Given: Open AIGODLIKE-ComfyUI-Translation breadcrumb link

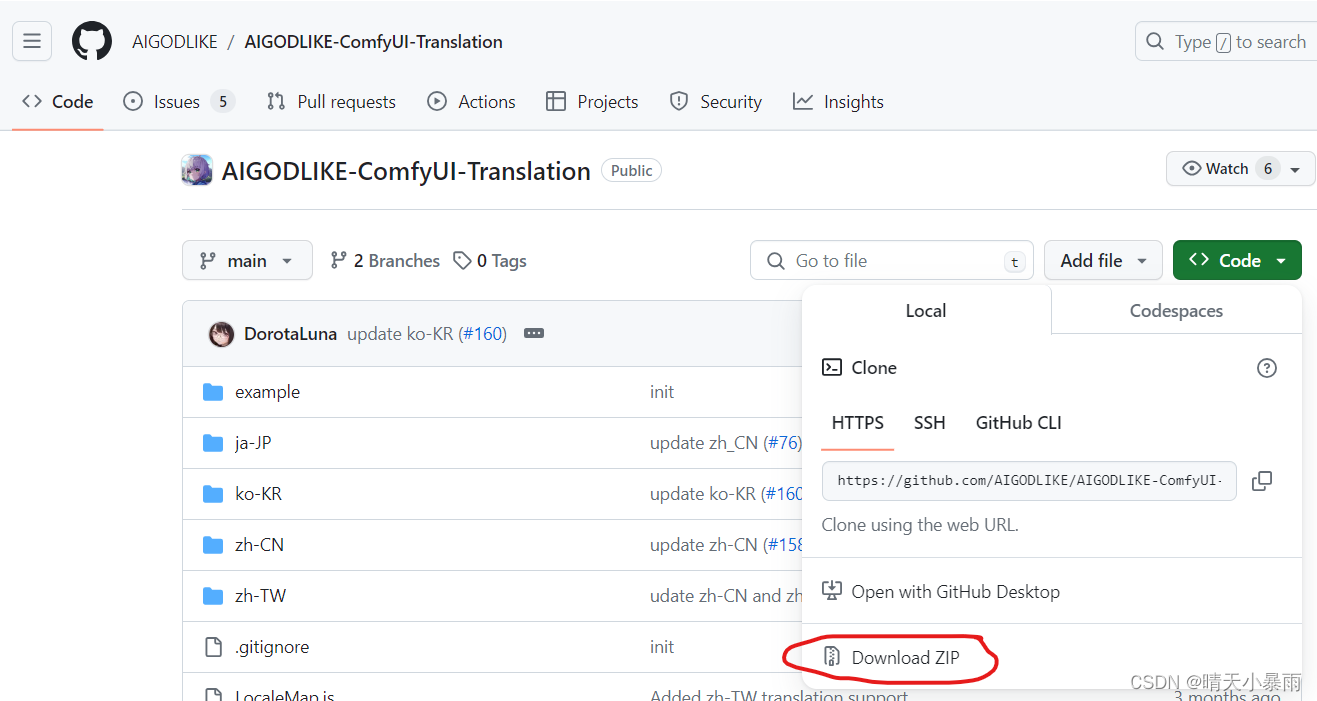Looking at the screenshot, I should pos(374,42).
